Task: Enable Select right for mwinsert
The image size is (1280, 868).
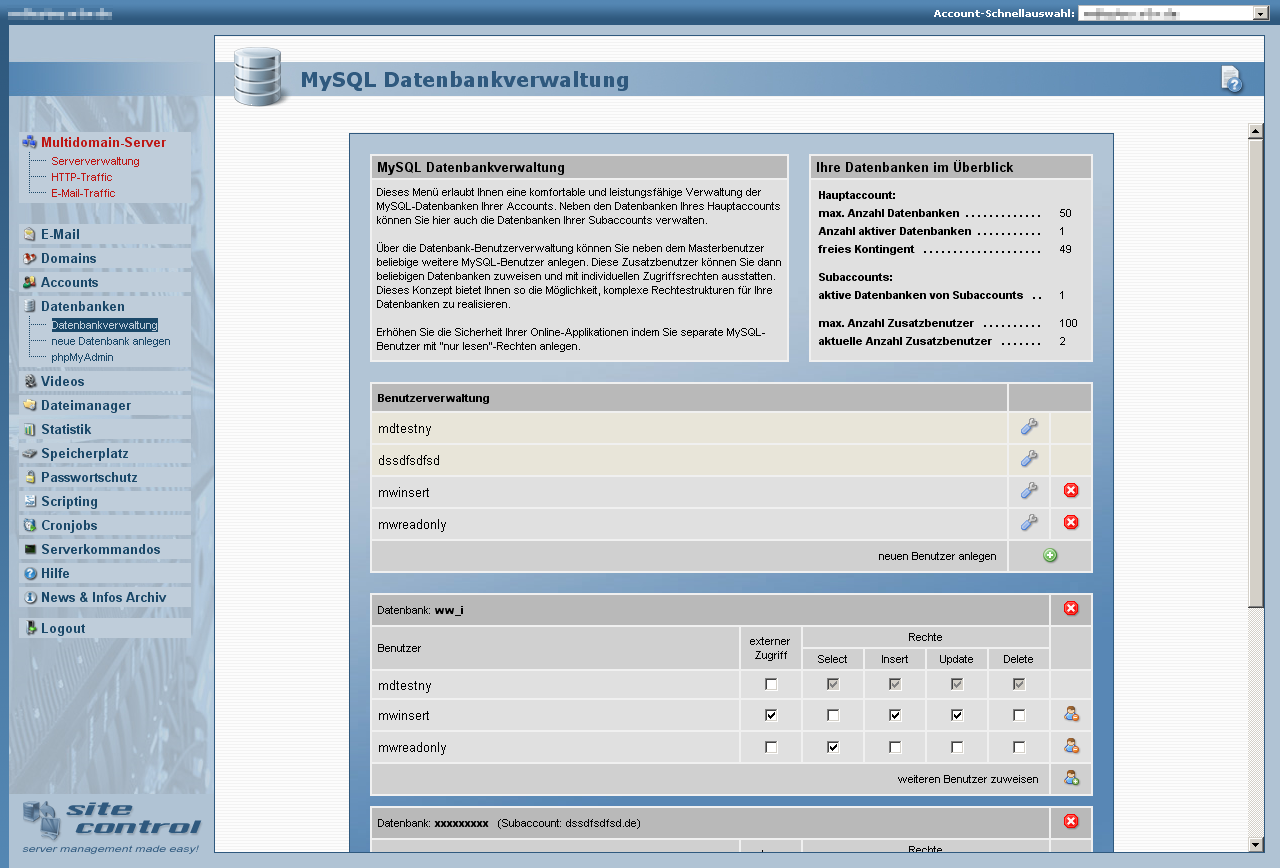Action: click(833, 716)
